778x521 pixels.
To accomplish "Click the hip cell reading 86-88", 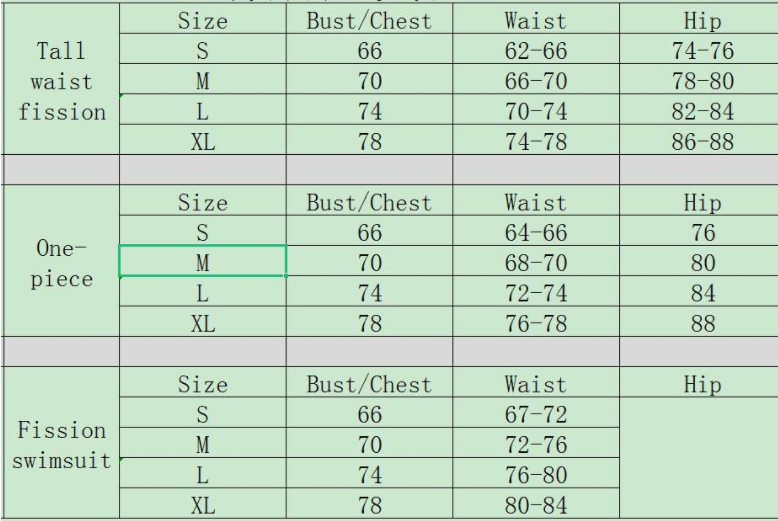I will 700,142.
